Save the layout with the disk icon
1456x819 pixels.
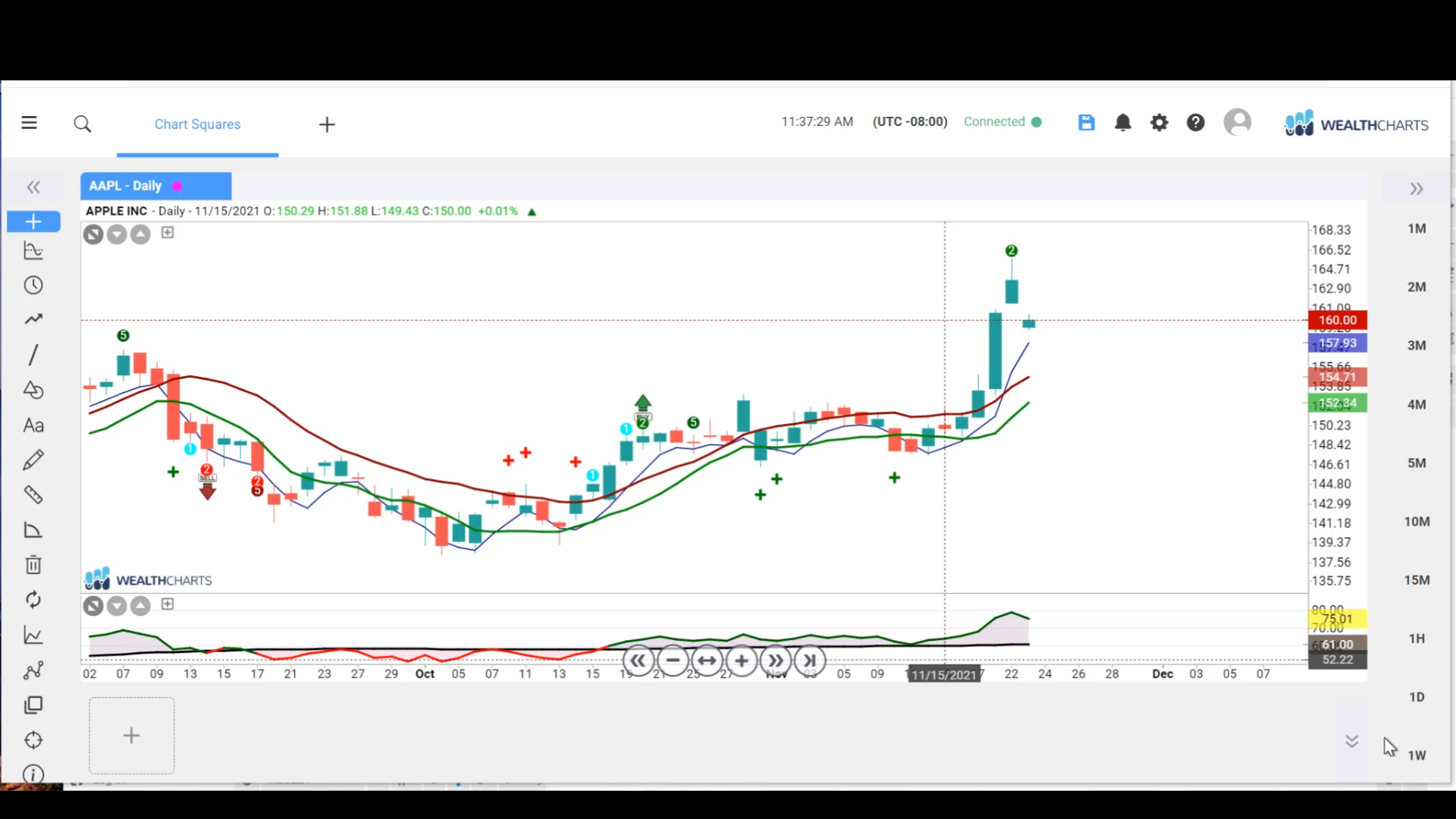coord(1087,122)
